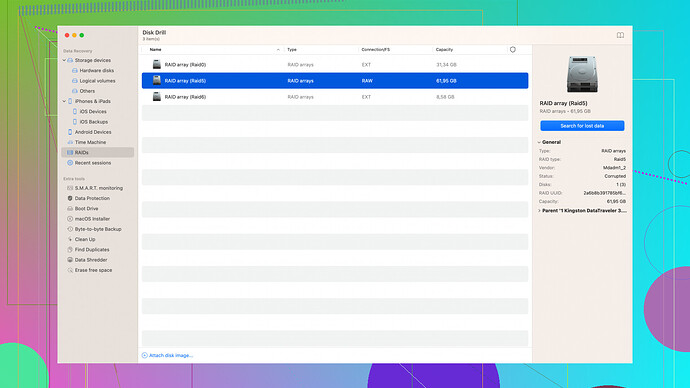Click the 8,58 GB capacity cell

tap(445, 97)
